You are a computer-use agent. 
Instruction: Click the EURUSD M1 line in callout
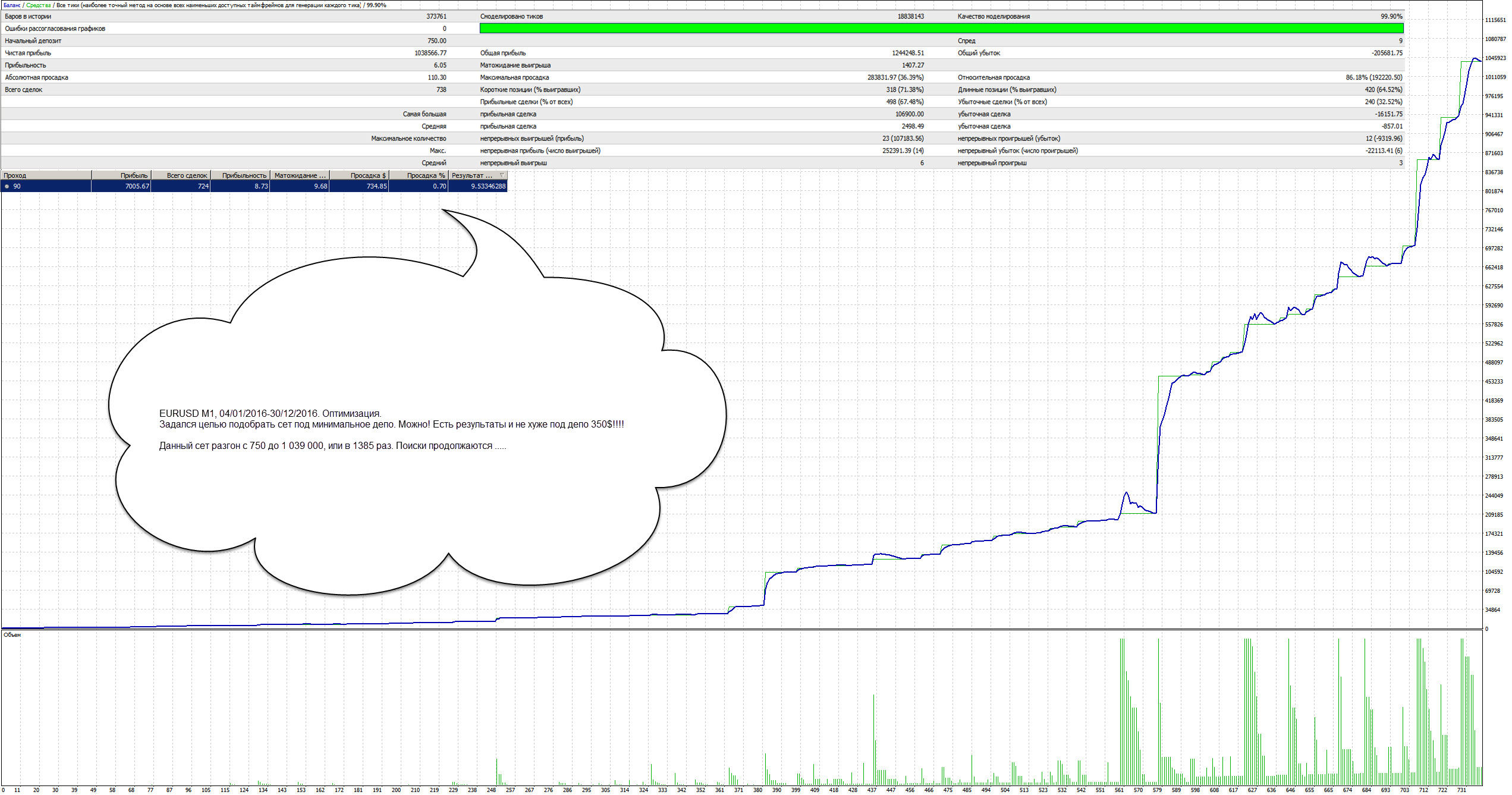[x=270, y=413]
